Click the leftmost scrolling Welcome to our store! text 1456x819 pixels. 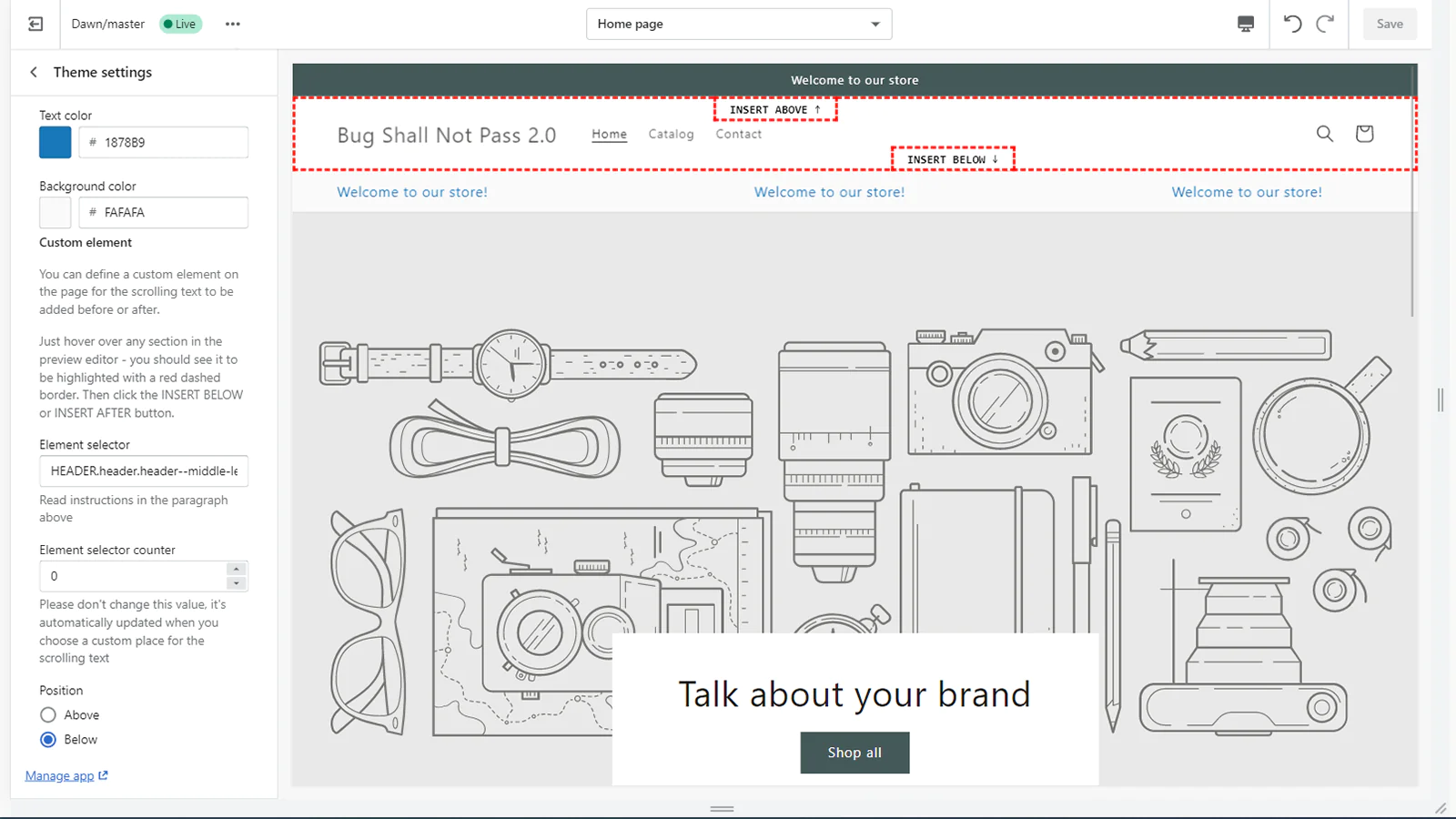coord(412,192)
